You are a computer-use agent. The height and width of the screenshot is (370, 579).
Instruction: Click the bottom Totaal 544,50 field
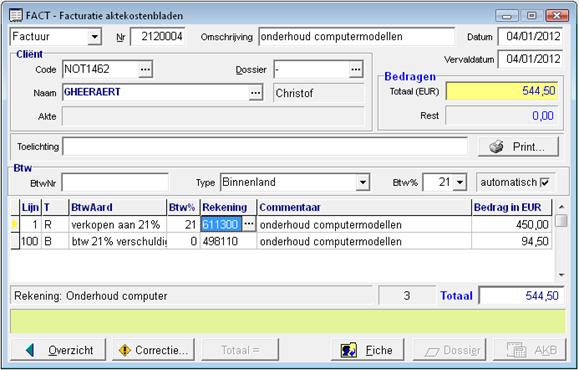pos(521,295)
